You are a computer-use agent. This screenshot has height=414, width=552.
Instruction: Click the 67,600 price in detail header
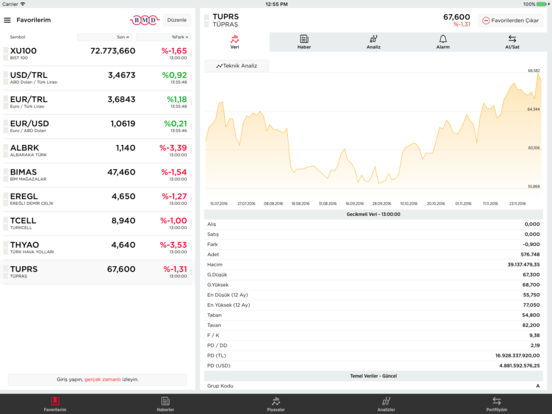[x=456, y=17]
